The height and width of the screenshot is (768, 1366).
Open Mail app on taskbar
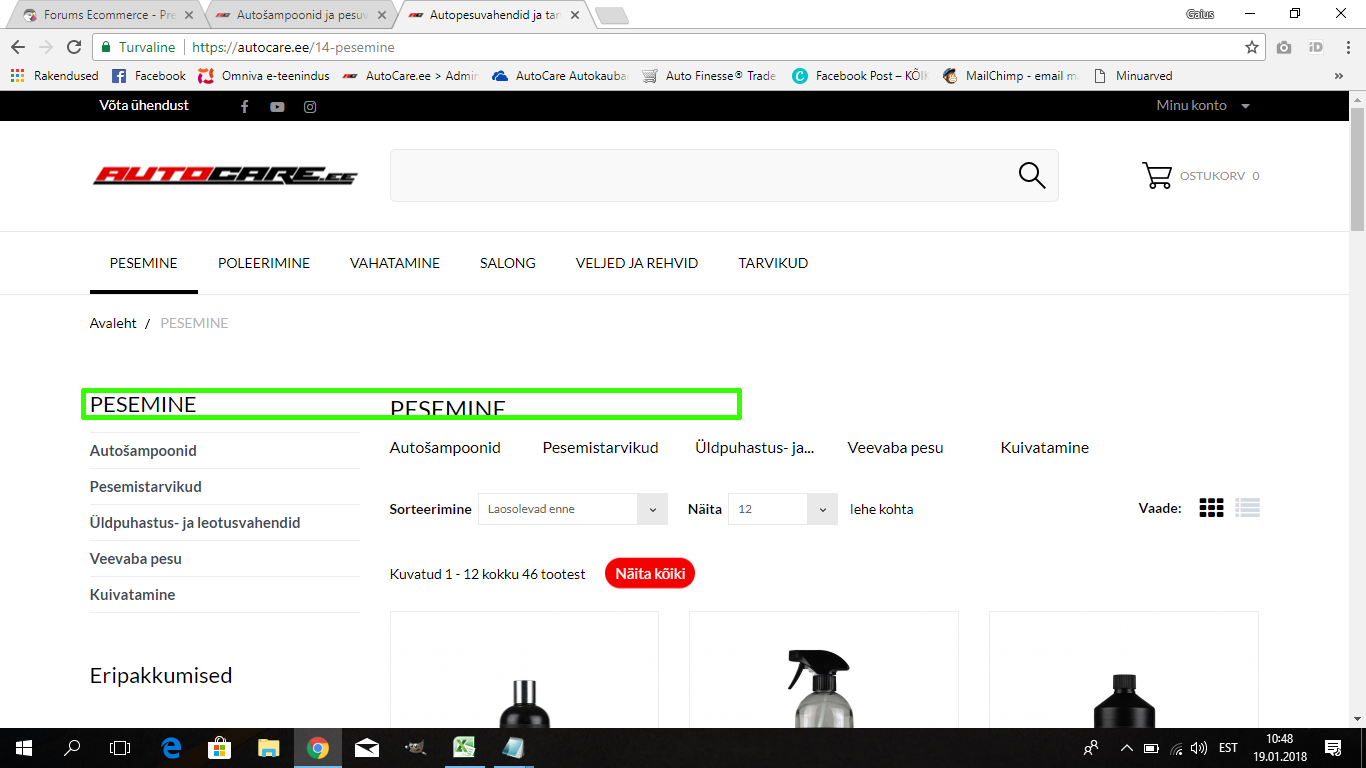[x=367, y=747]
